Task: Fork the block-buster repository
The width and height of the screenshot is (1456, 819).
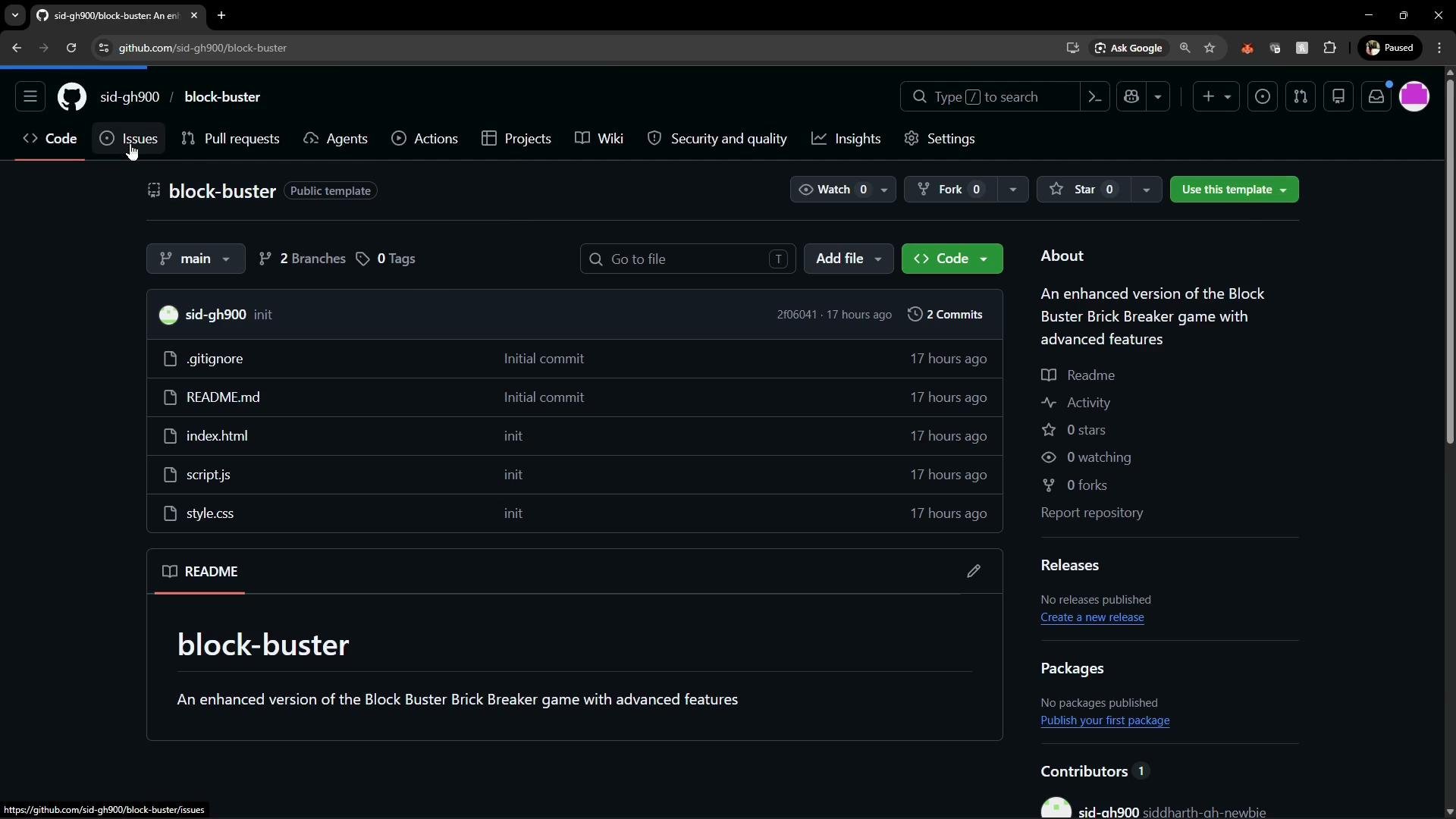Action: 949,190
